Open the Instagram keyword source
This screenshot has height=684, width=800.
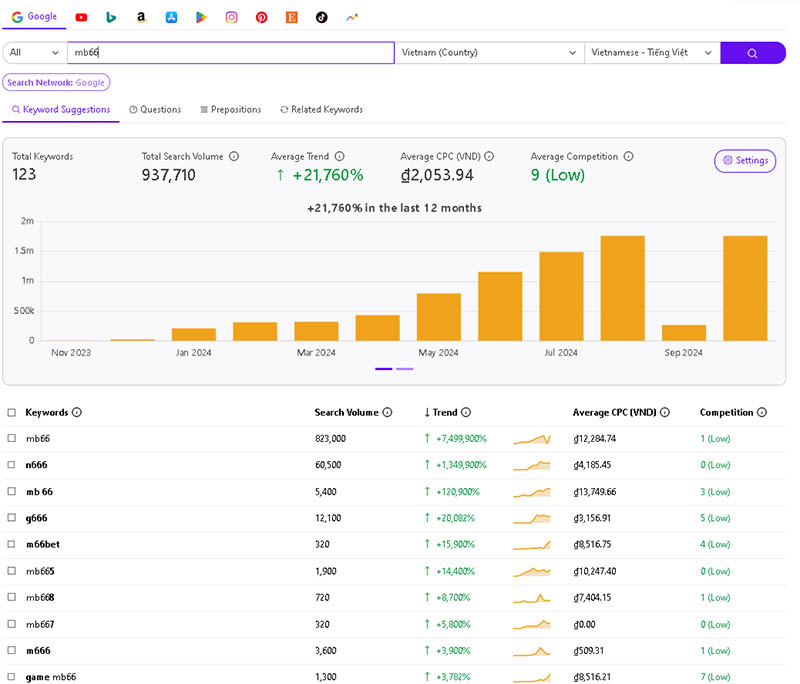click(x=231, y=17)
